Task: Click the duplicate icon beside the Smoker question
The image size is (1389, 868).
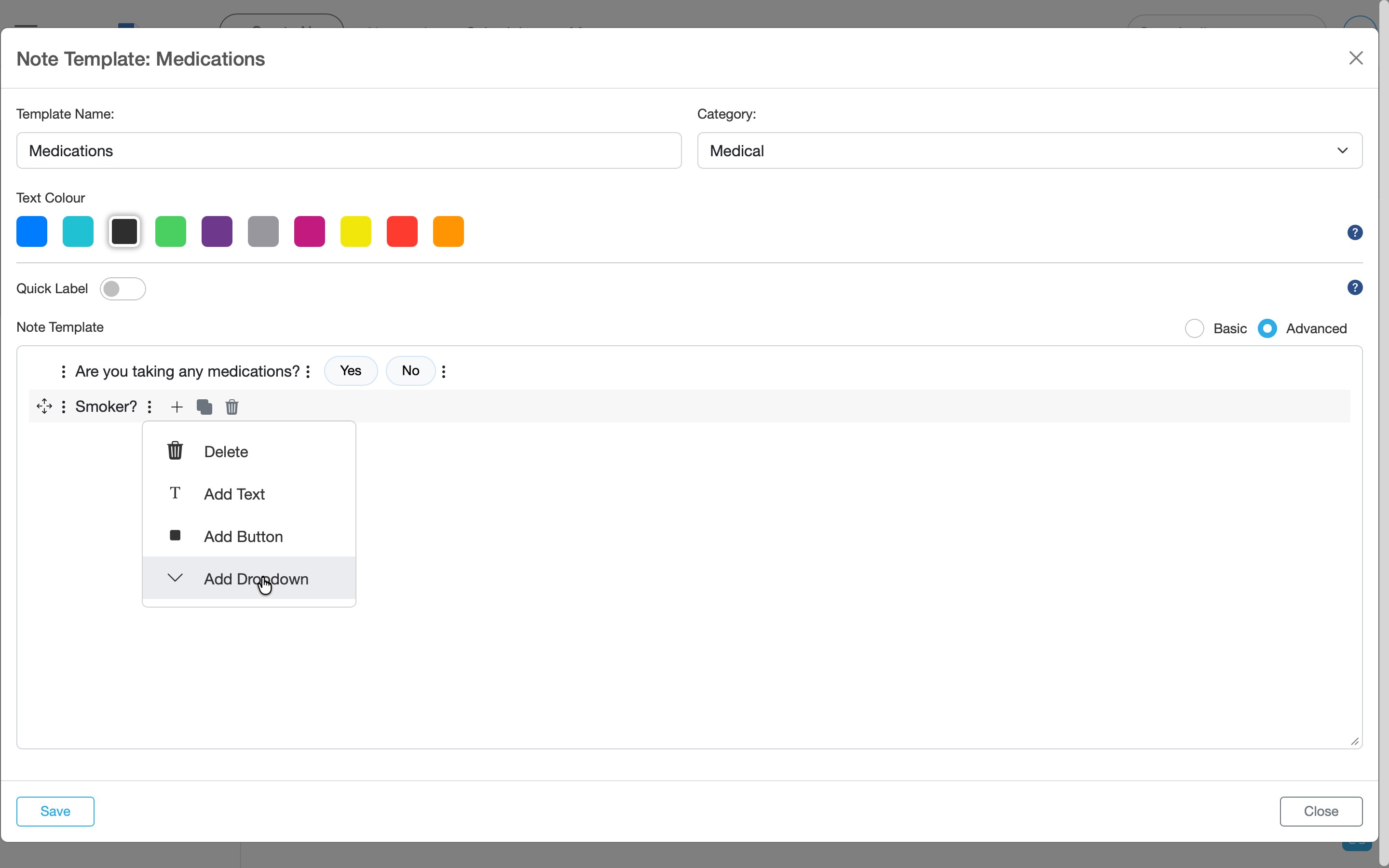Action: 204,407
